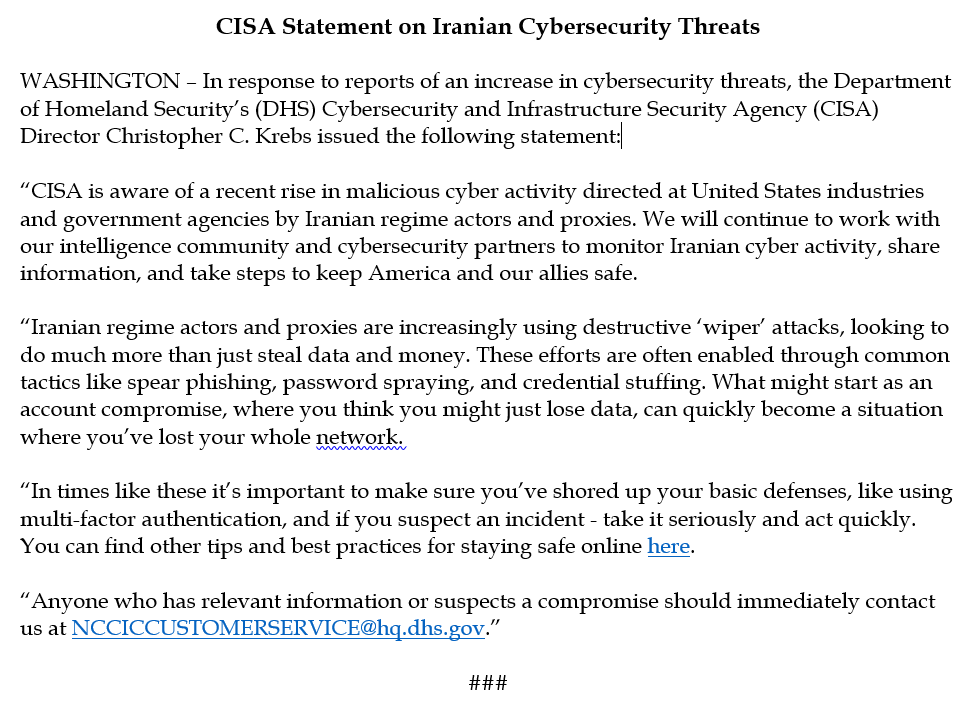Screen dimensions: 972x710
Task: Click the "###" end-of-document marker
Action: click(x=488, y=684)
